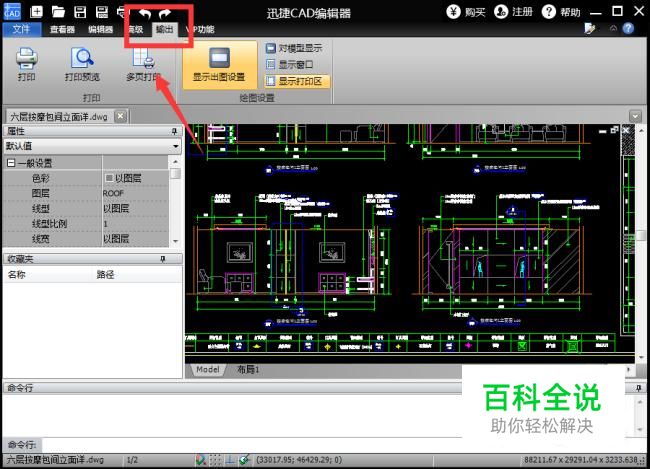Restore the inner drawing window
Screen dimensions: 650x469
[x=614, y=130]
